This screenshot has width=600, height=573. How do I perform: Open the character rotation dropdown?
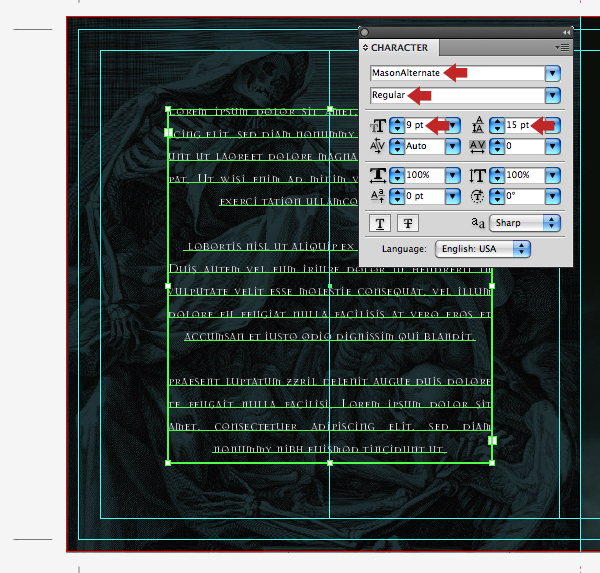(x=553, y=197)
